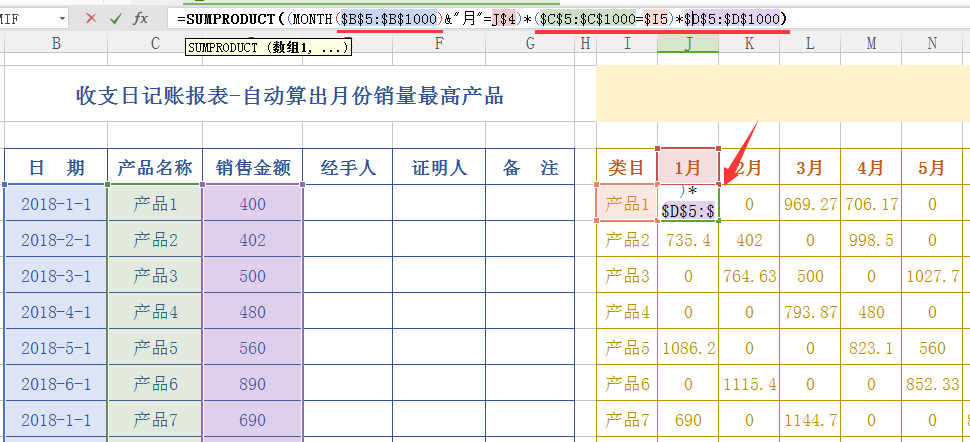The image size is (970, 442).
Task: Click the report title 收支日记账报表 cell
Action: pos(290,94)
